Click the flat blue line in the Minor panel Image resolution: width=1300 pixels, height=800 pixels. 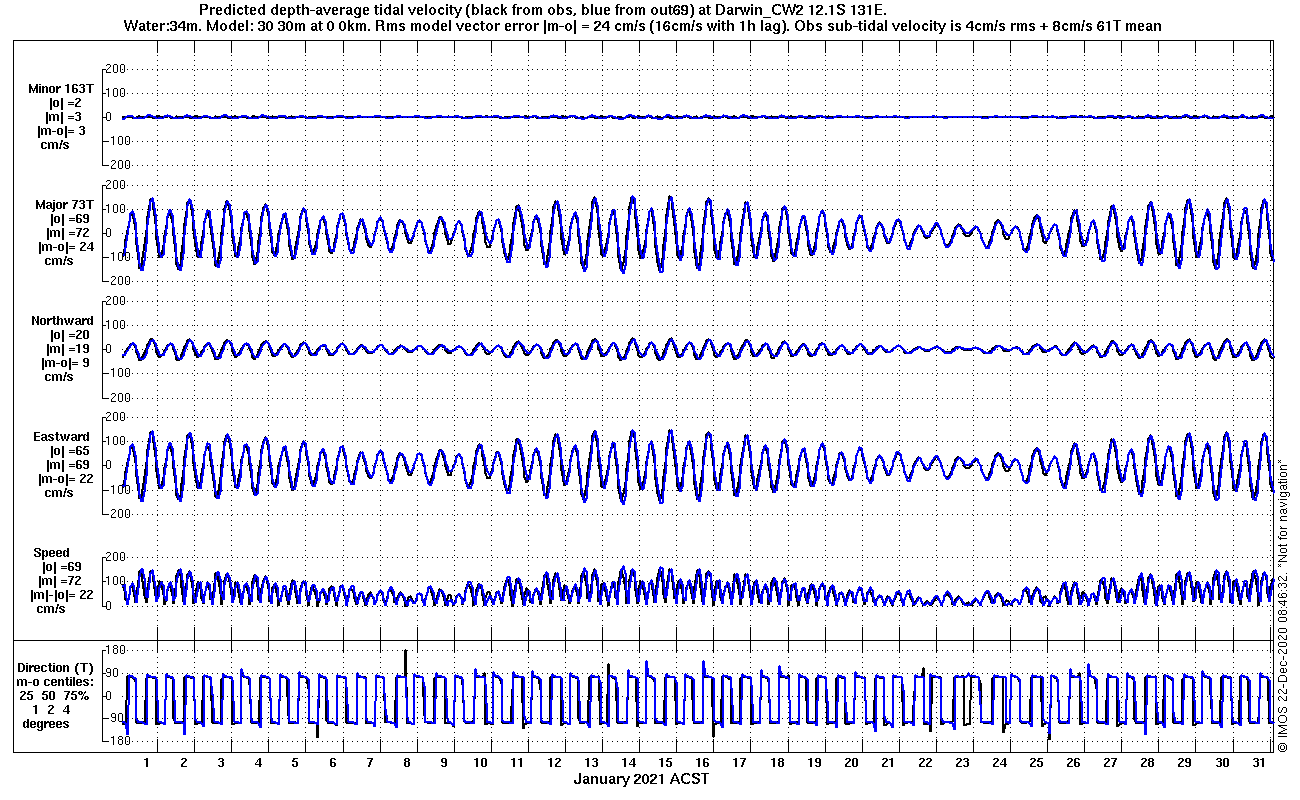(x=700, y=117)
